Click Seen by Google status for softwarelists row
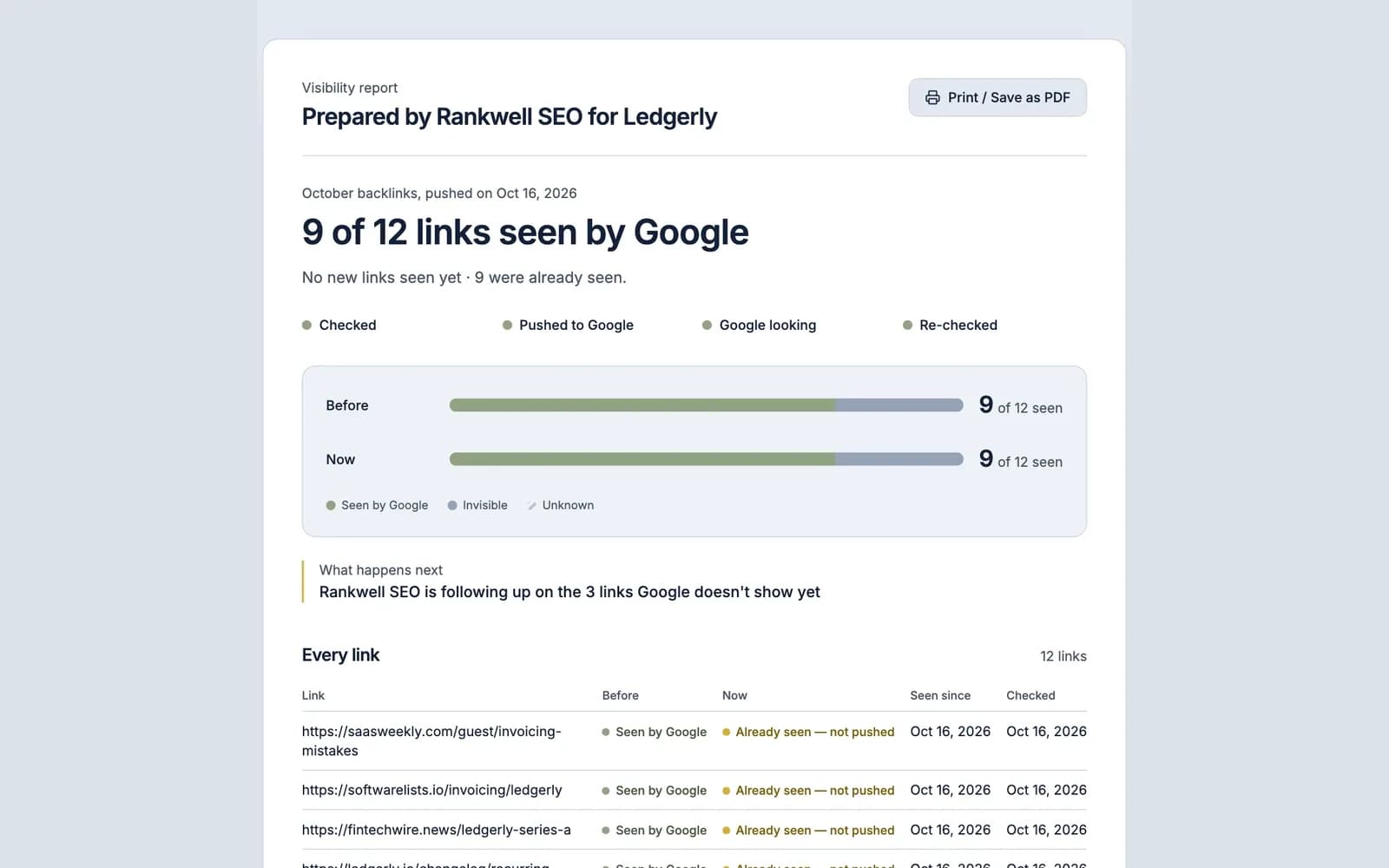Viewport: 1389px width, 868px height. (655, 790)
